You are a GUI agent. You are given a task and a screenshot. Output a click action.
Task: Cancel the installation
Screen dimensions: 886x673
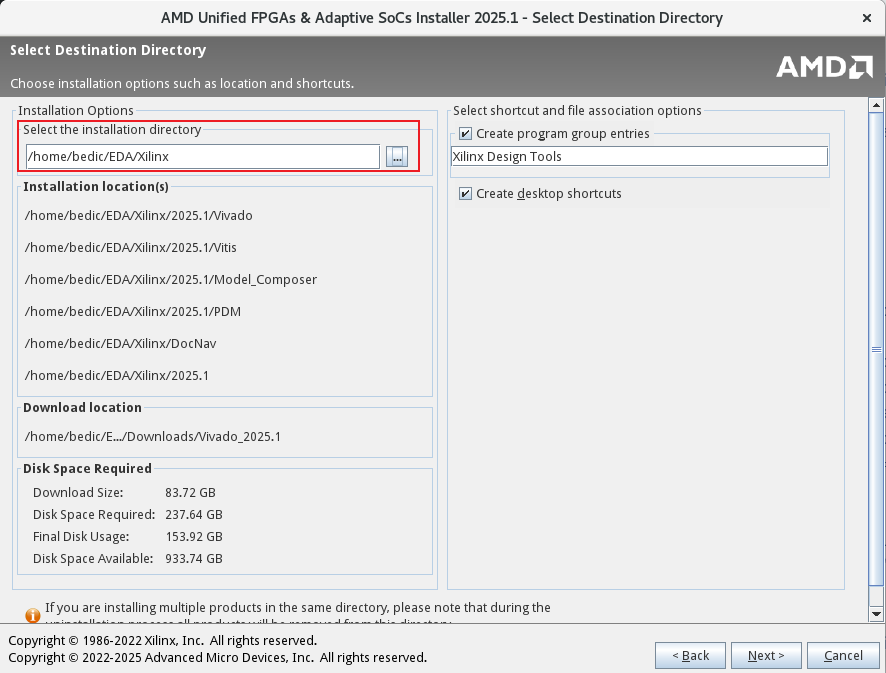843,656
